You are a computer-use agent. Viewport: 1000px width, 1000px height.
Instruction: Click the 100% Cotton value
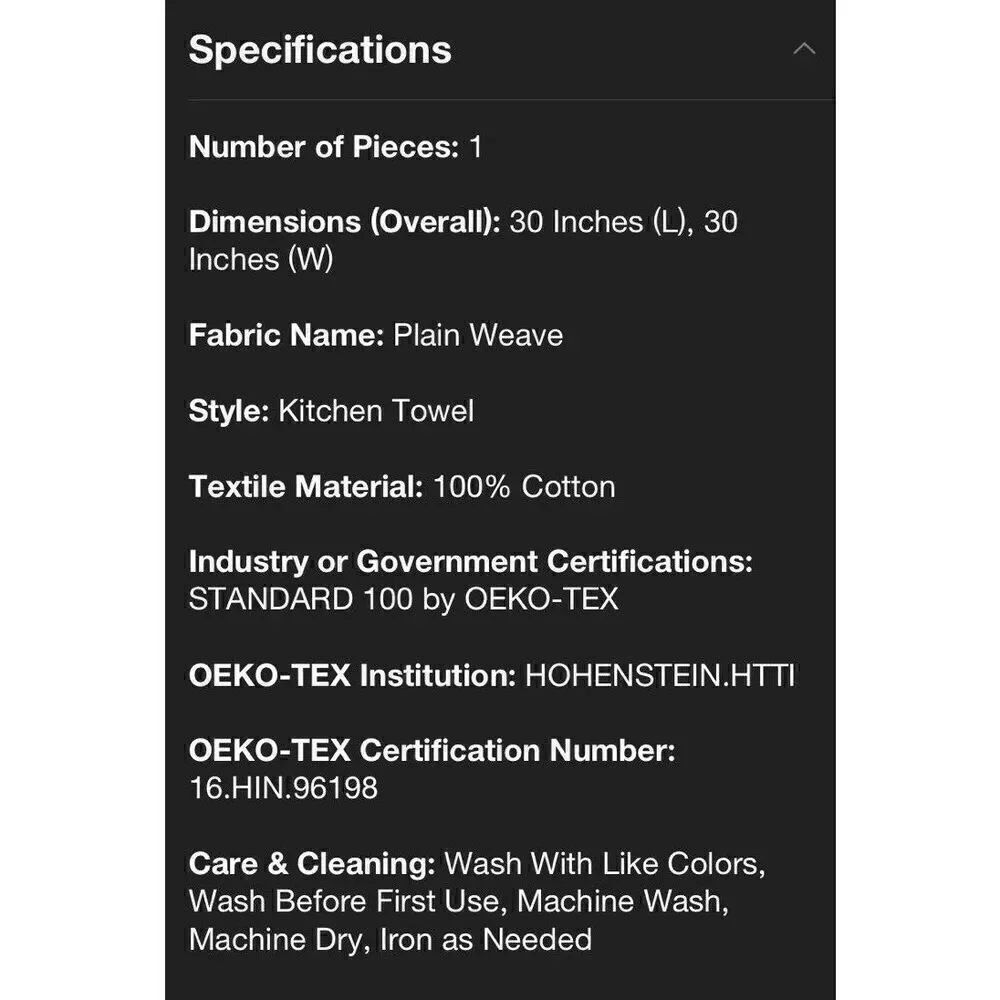coord(524,487)
